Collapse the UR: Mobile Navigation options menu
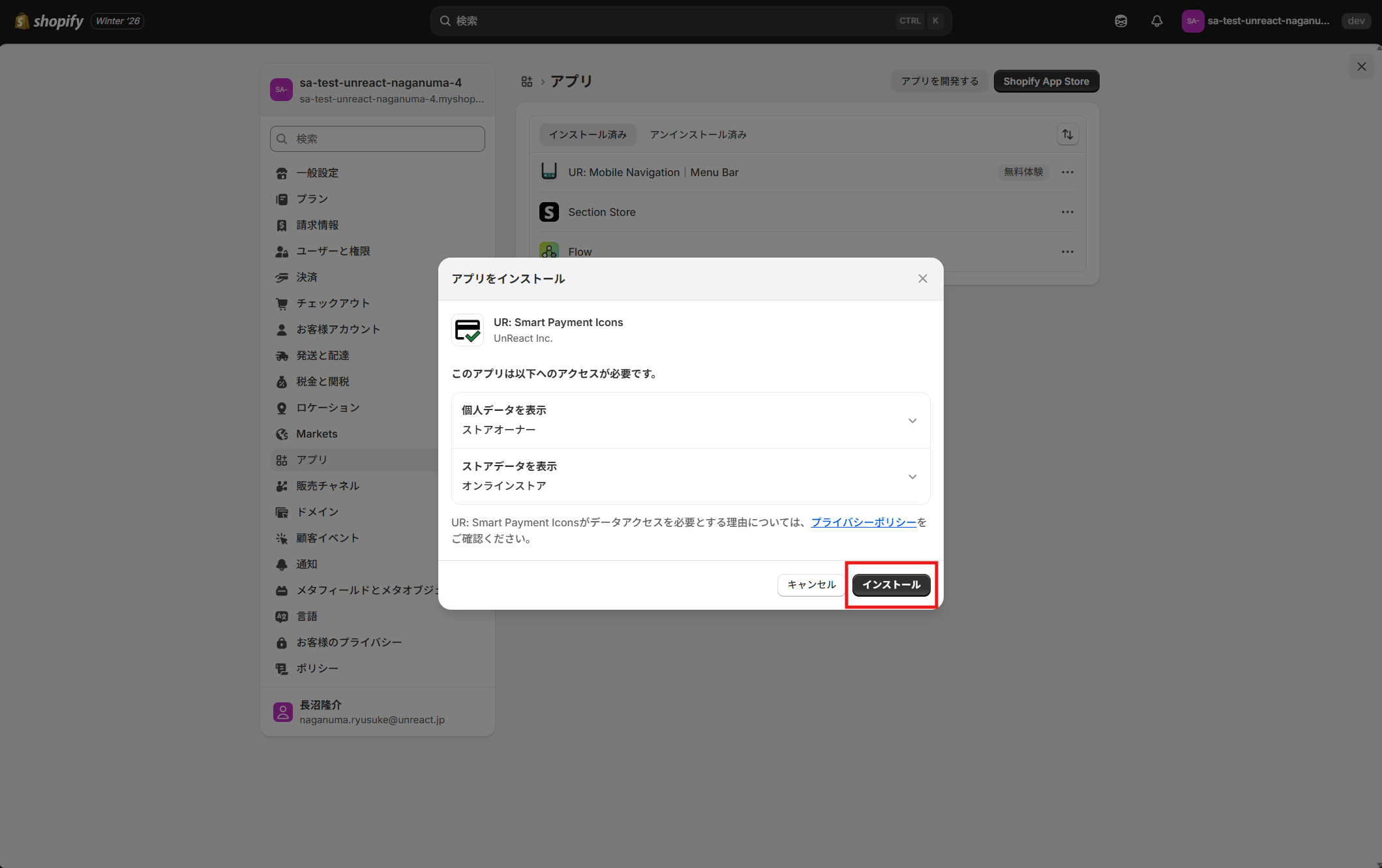1382x868 pixels. [x=1068, y=172]
